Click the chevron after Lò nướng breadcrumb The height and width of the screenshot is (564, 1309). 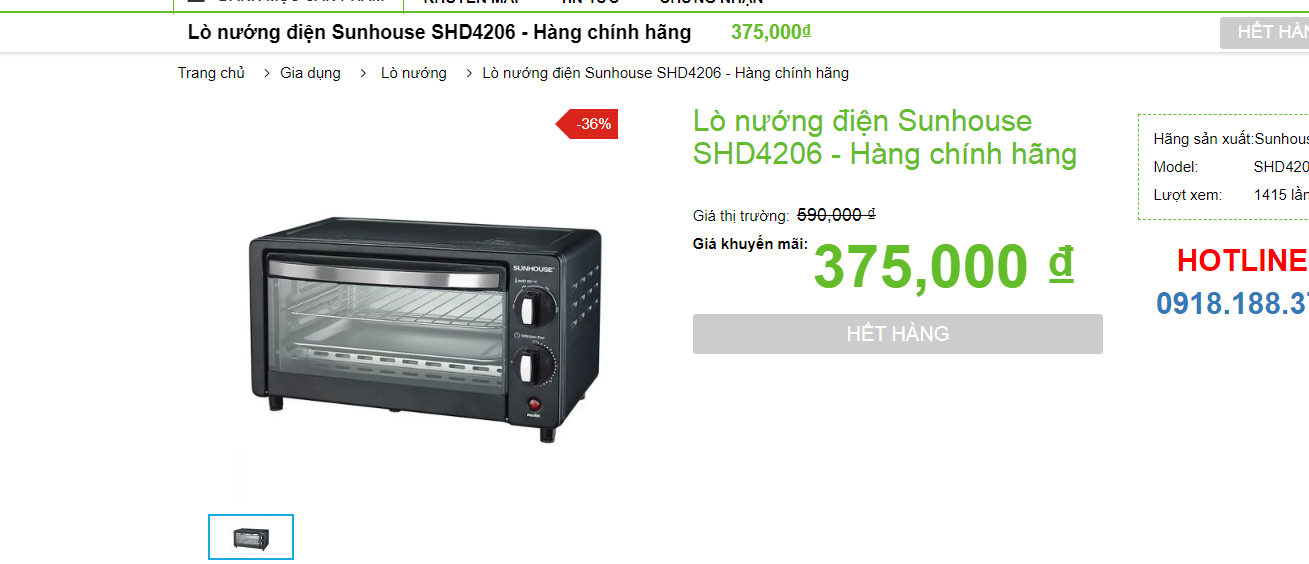[x=470, y=73]
